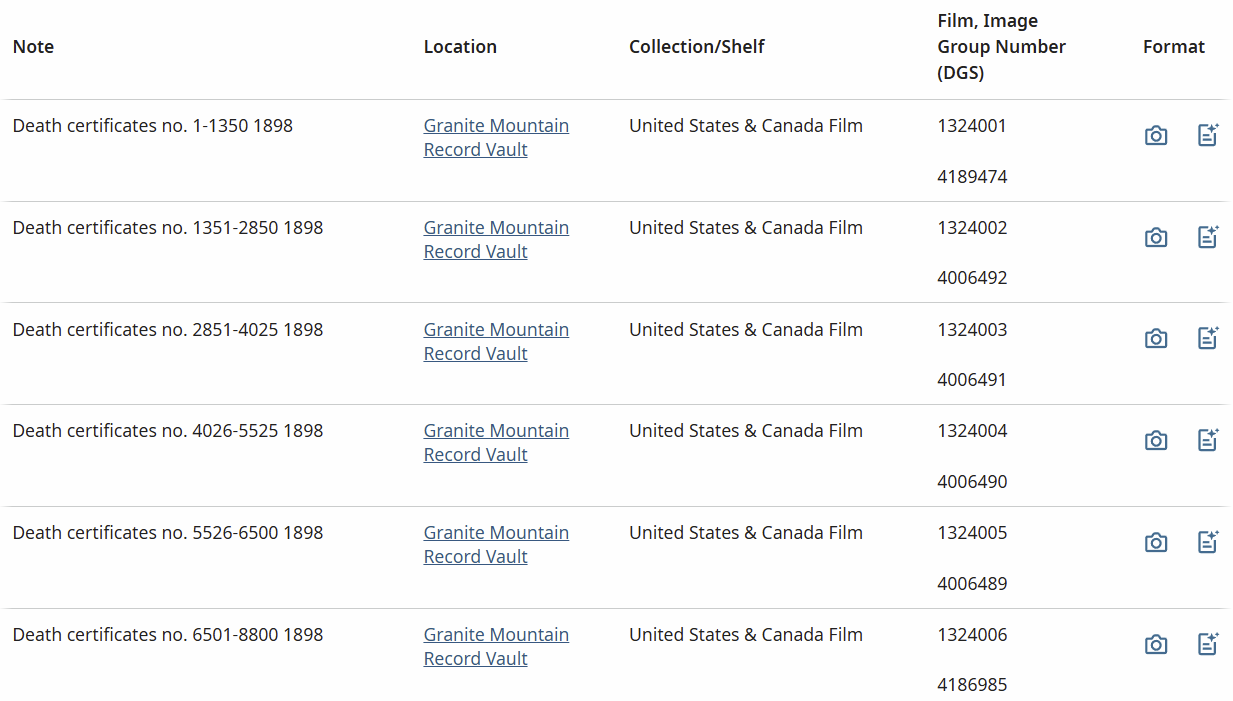Select note 'Death certificates no. 4026-5525 1898'
This screenshot has width=1233, height=701.
tap(168, 431)
